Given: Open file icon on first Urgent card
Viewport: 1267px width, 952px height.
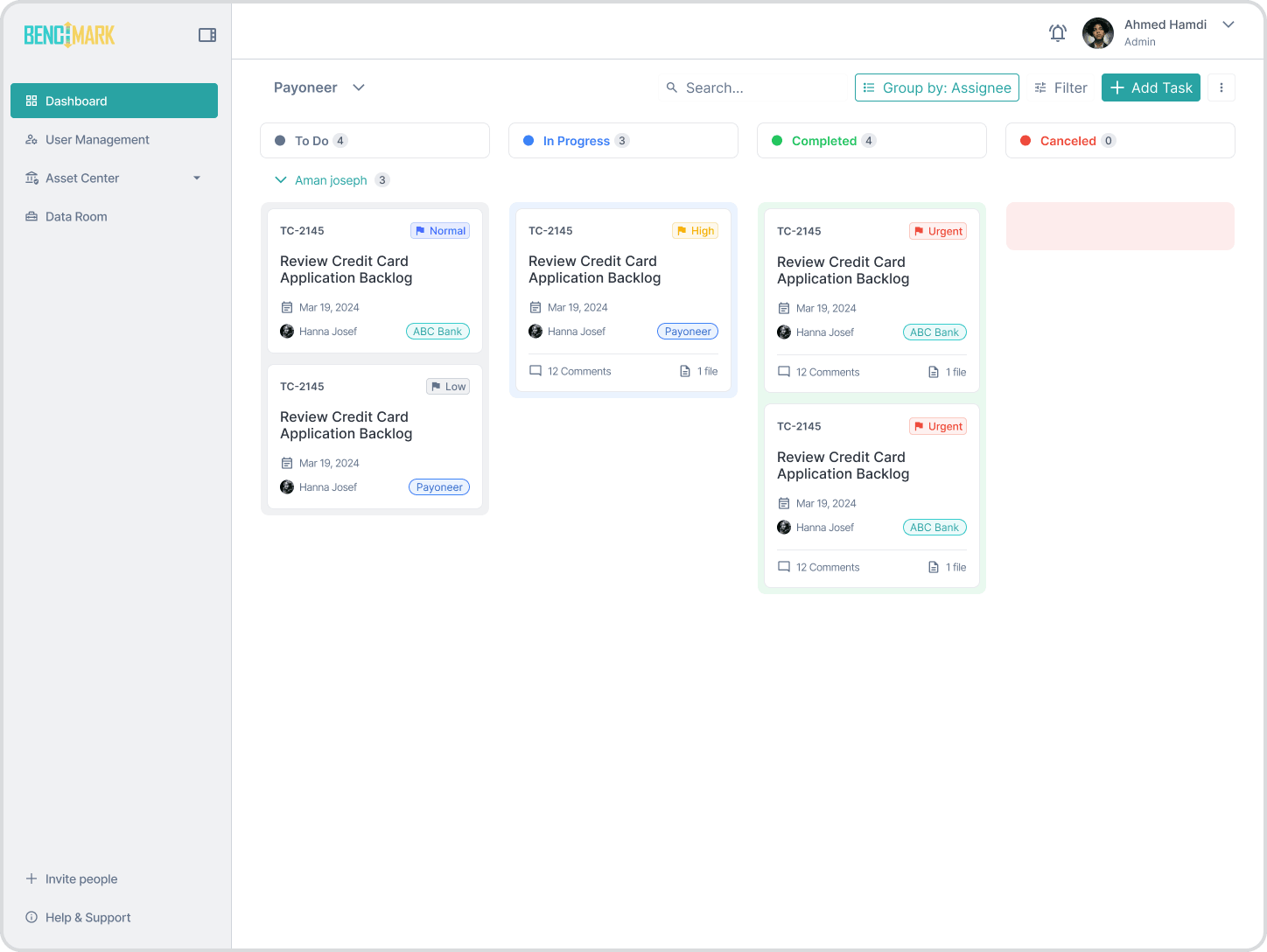Looking at the screenshot, I should (934, 372).
